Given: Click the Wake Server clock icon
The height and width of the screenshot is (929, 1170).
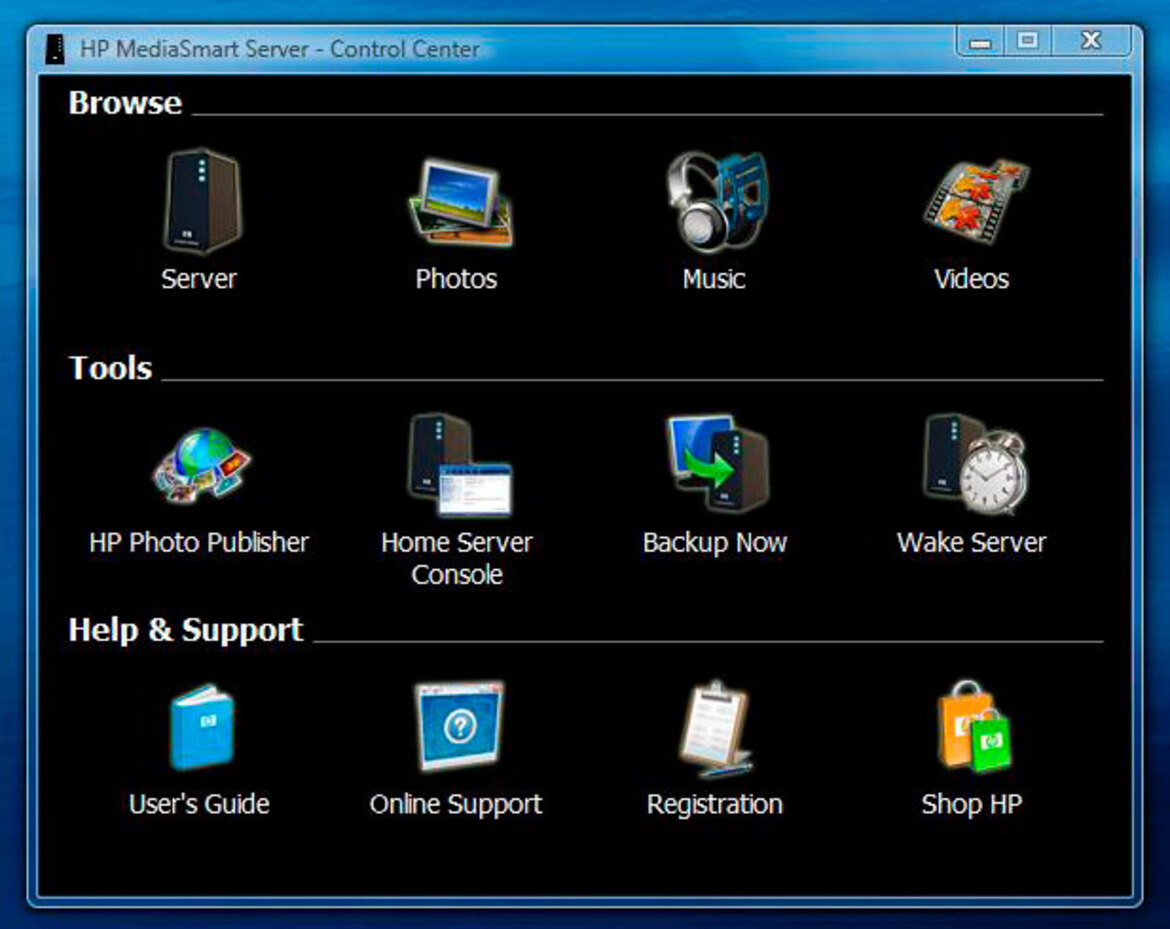Looking at the screenshot, I should 975,464.
